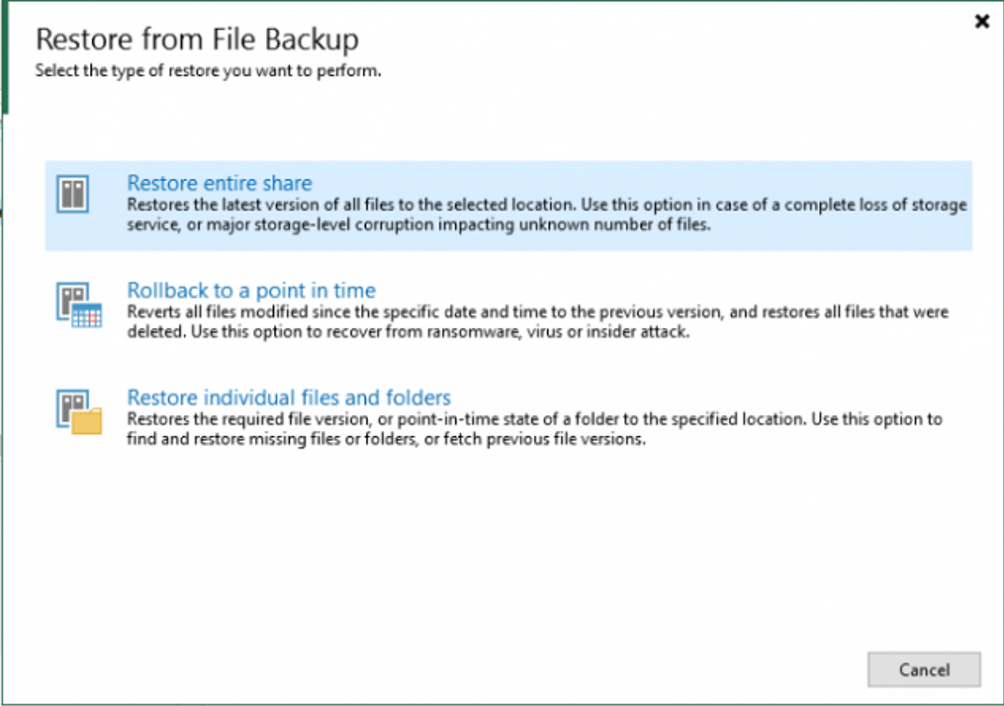Click the "Restore from File Backup" heading
Image resolution: width=1004 pixels, height=706 pixels.
[x=197, y=39]
